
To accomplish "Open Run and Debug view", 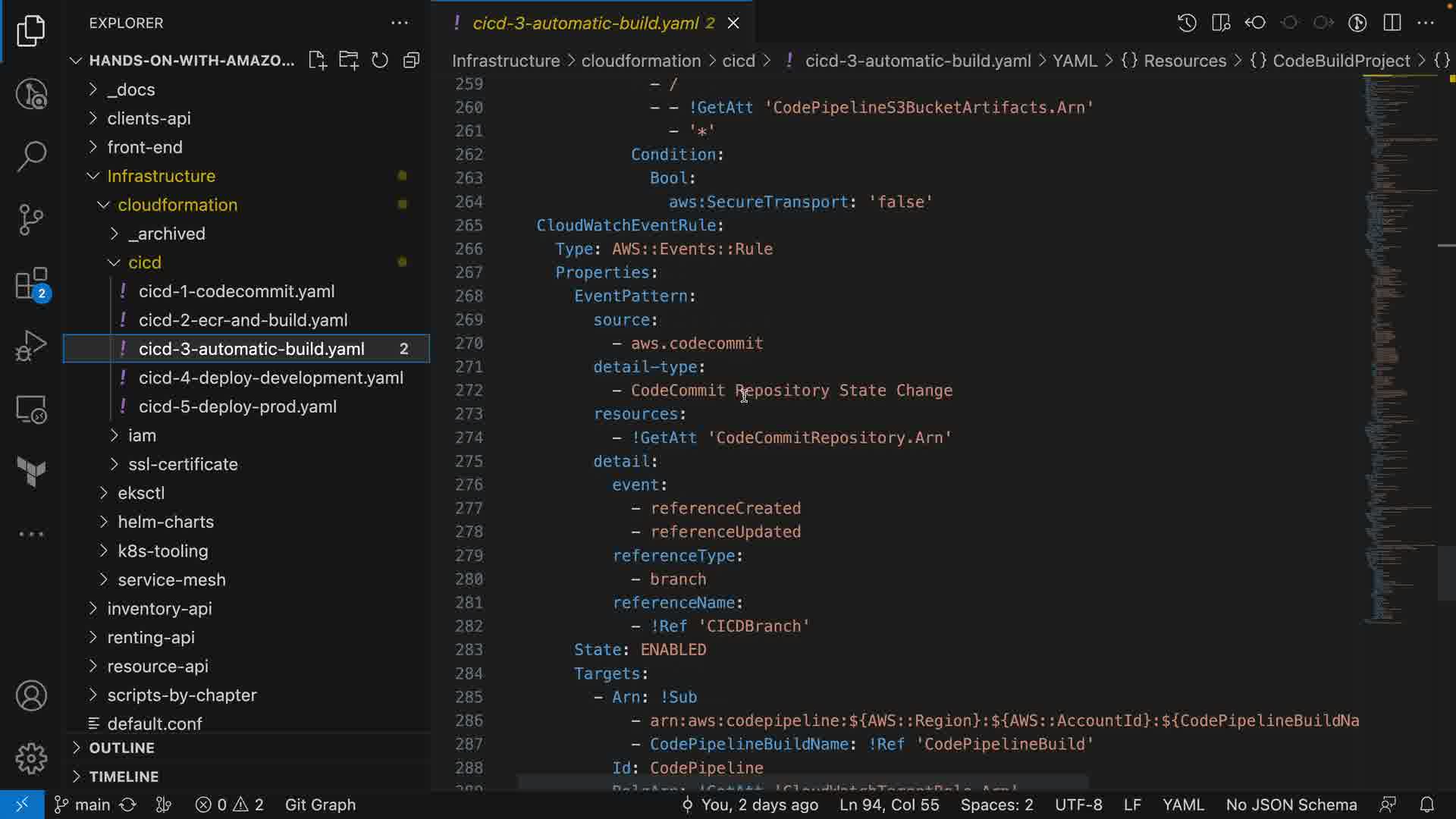I will click(x=31, y=347).
